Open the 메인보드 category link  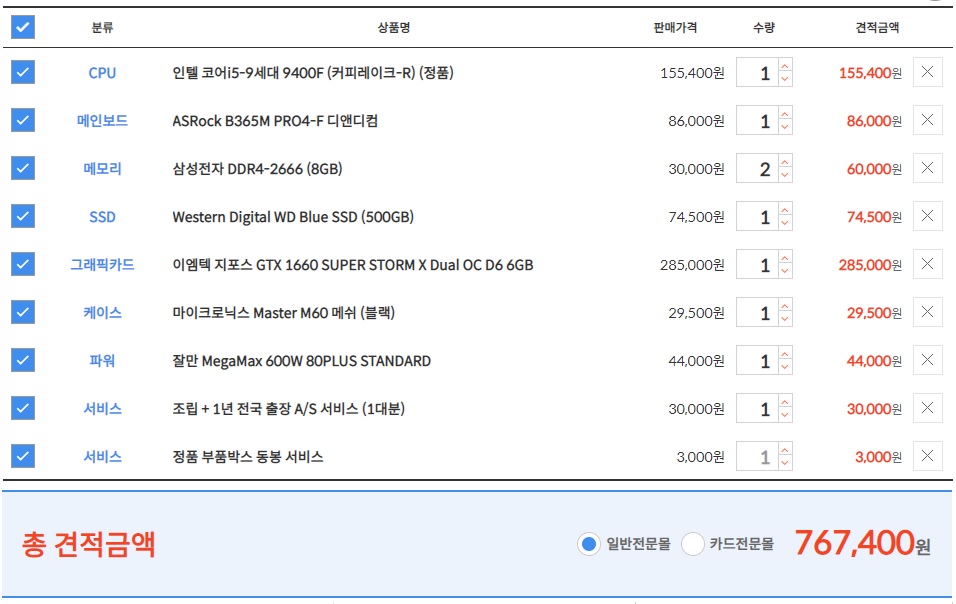tap(102, 121)
